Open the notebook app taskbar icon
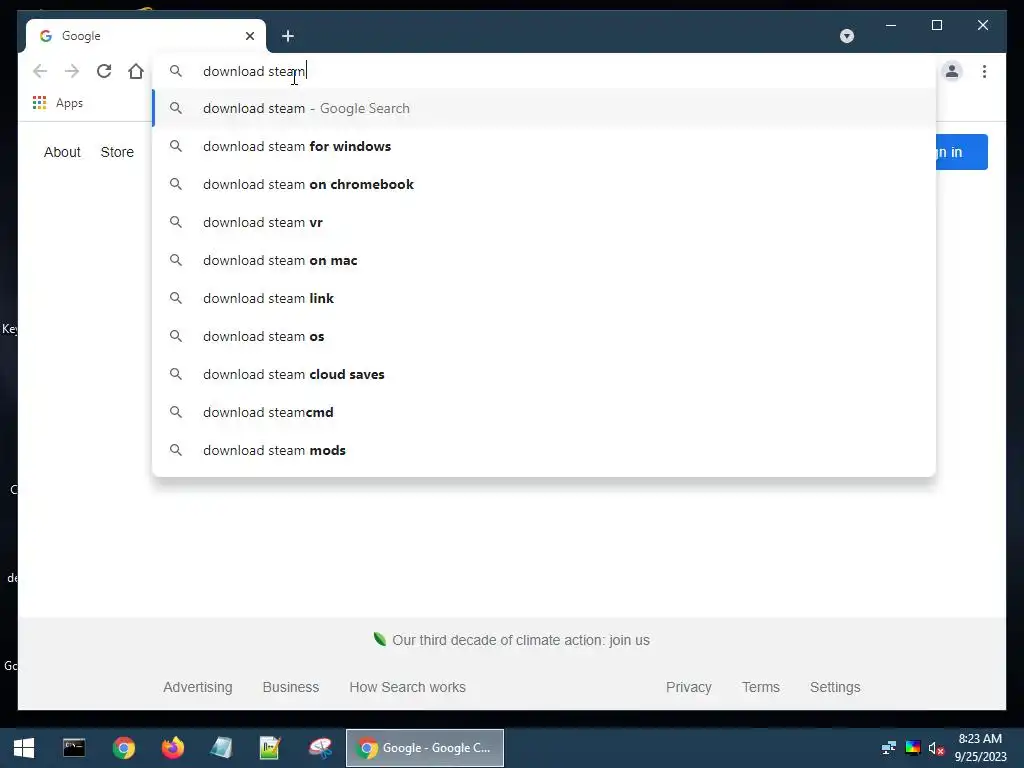Viewport: 1024px width, 768px height. click(221, 748)
